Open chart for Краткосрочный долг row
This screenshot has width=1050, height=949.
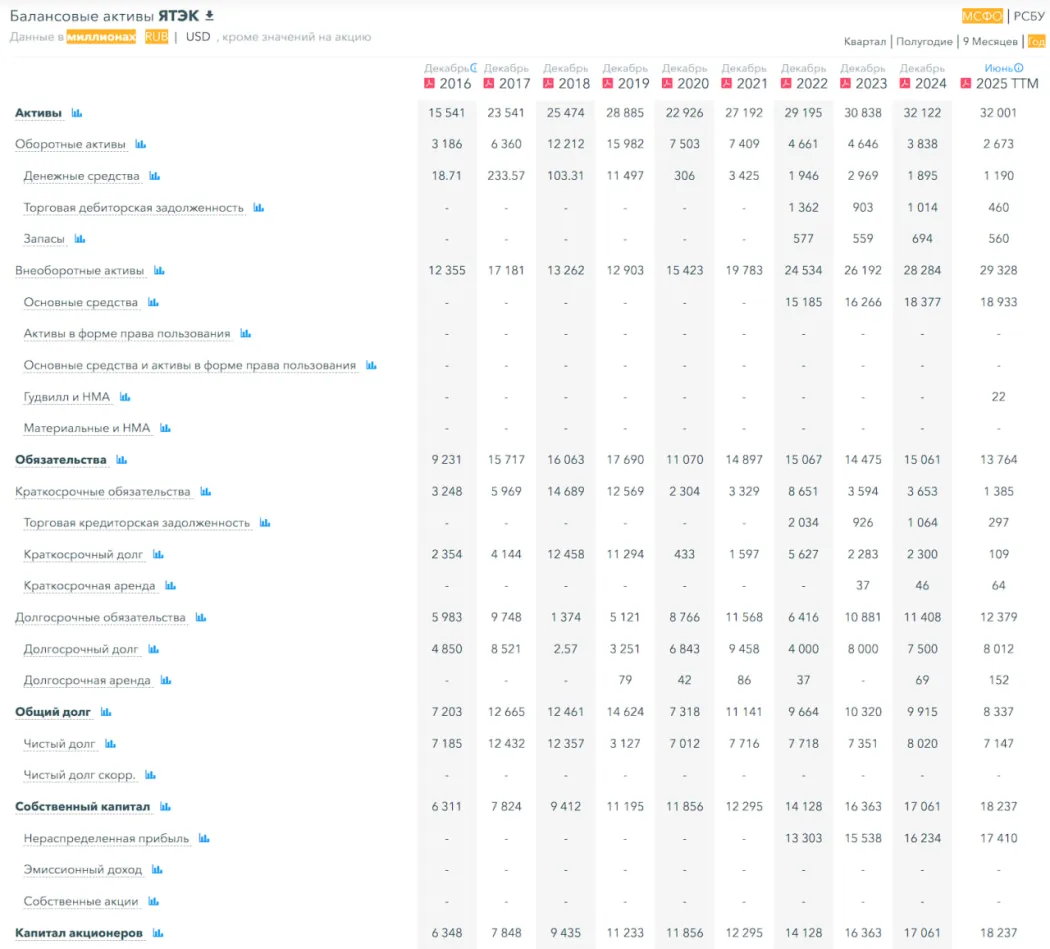click(158, 554)
